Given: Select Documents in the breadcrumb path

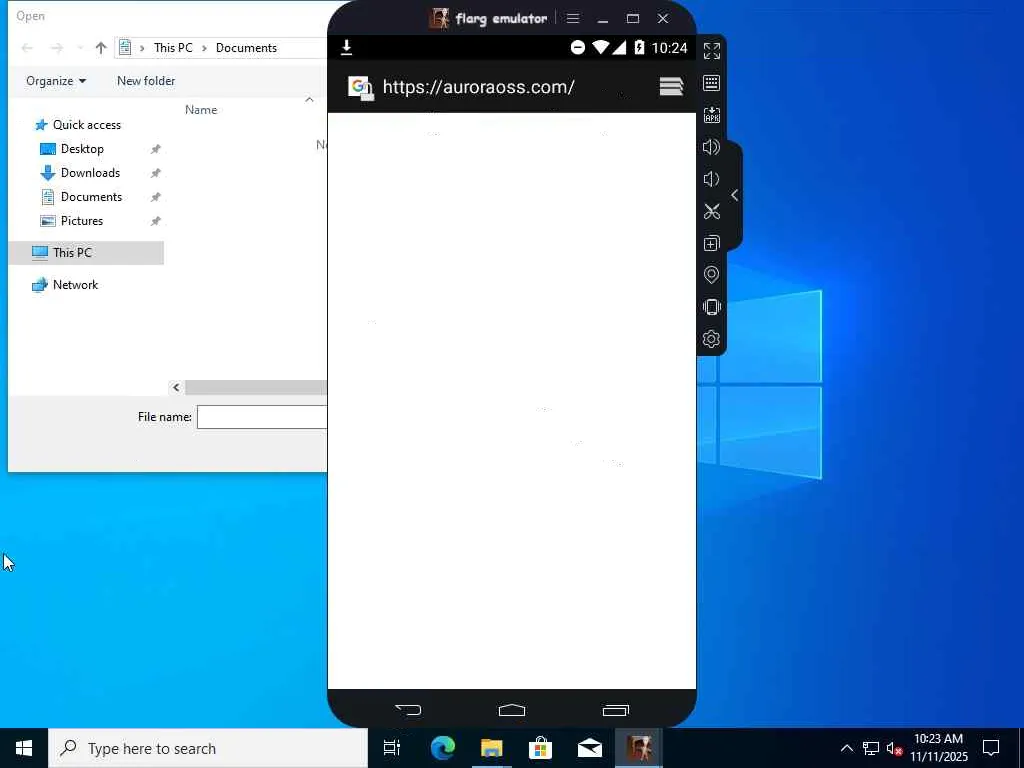Looking at the screenshot, I should (x=246, y=48).
